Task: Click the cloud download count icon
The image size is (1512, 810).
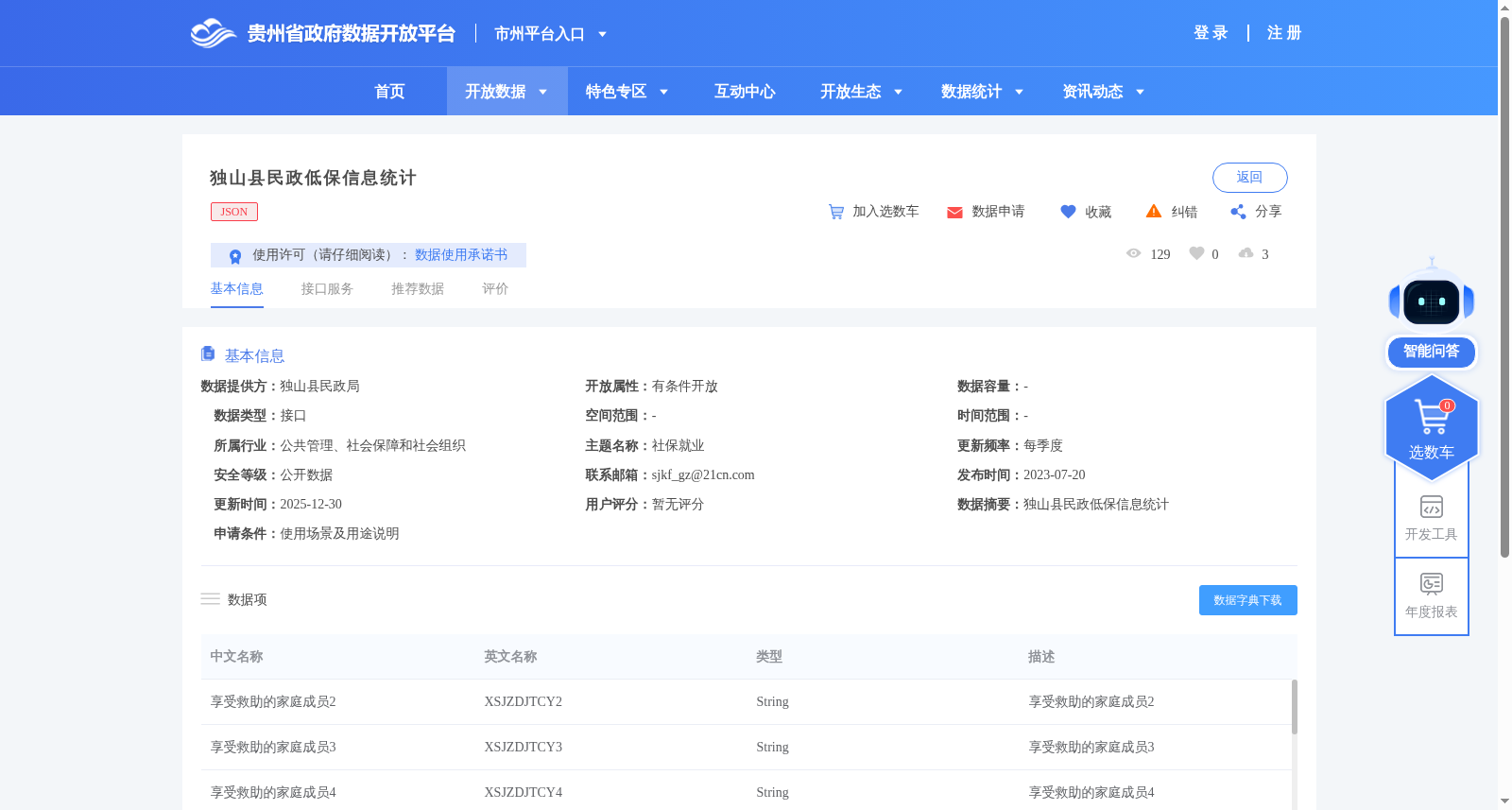Action: coord(1246,253)
